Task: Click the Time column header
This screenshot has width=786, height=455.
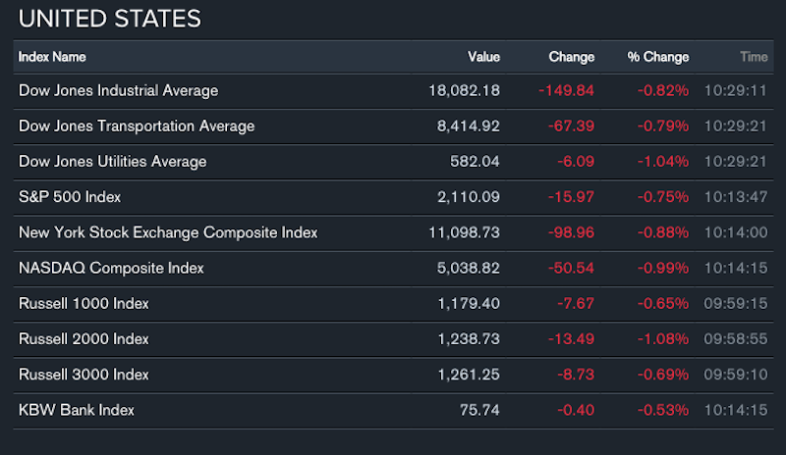Action: (x=754, y=57)
